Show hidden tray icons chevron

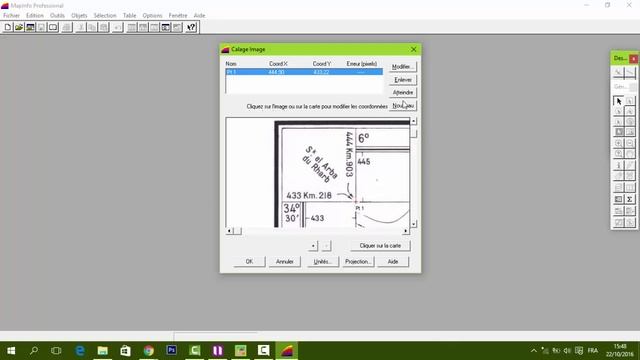pyautogui.click(x=533, y=351)
